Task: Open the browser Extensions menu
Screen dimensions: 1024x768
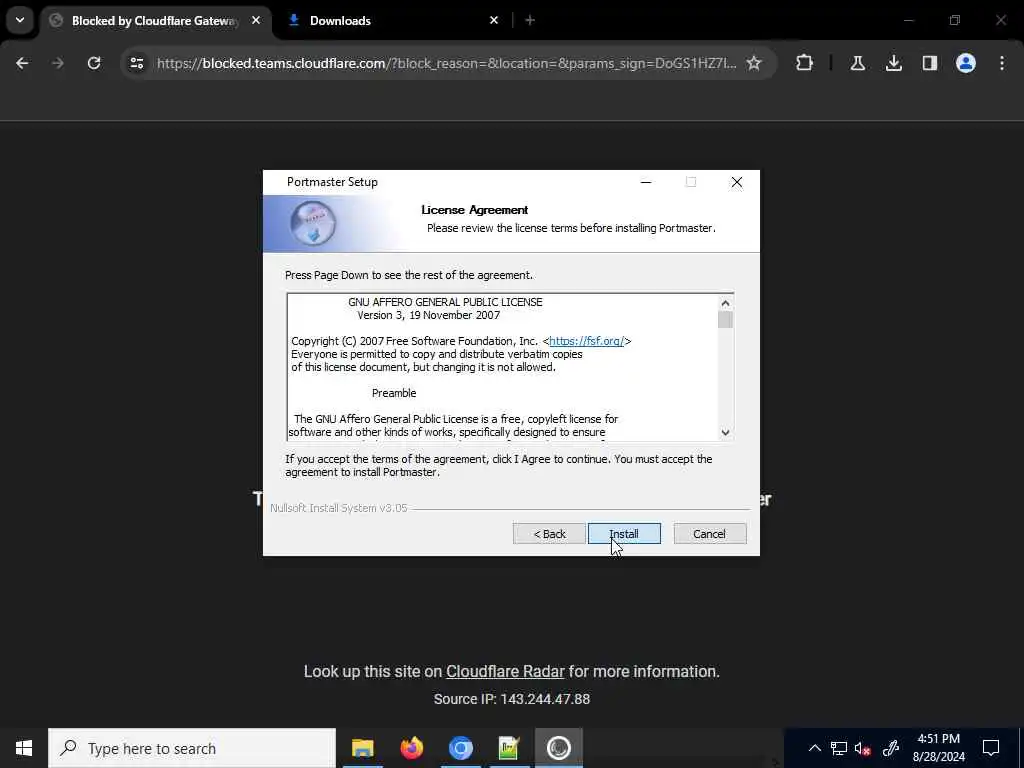Action: point(805,63)
